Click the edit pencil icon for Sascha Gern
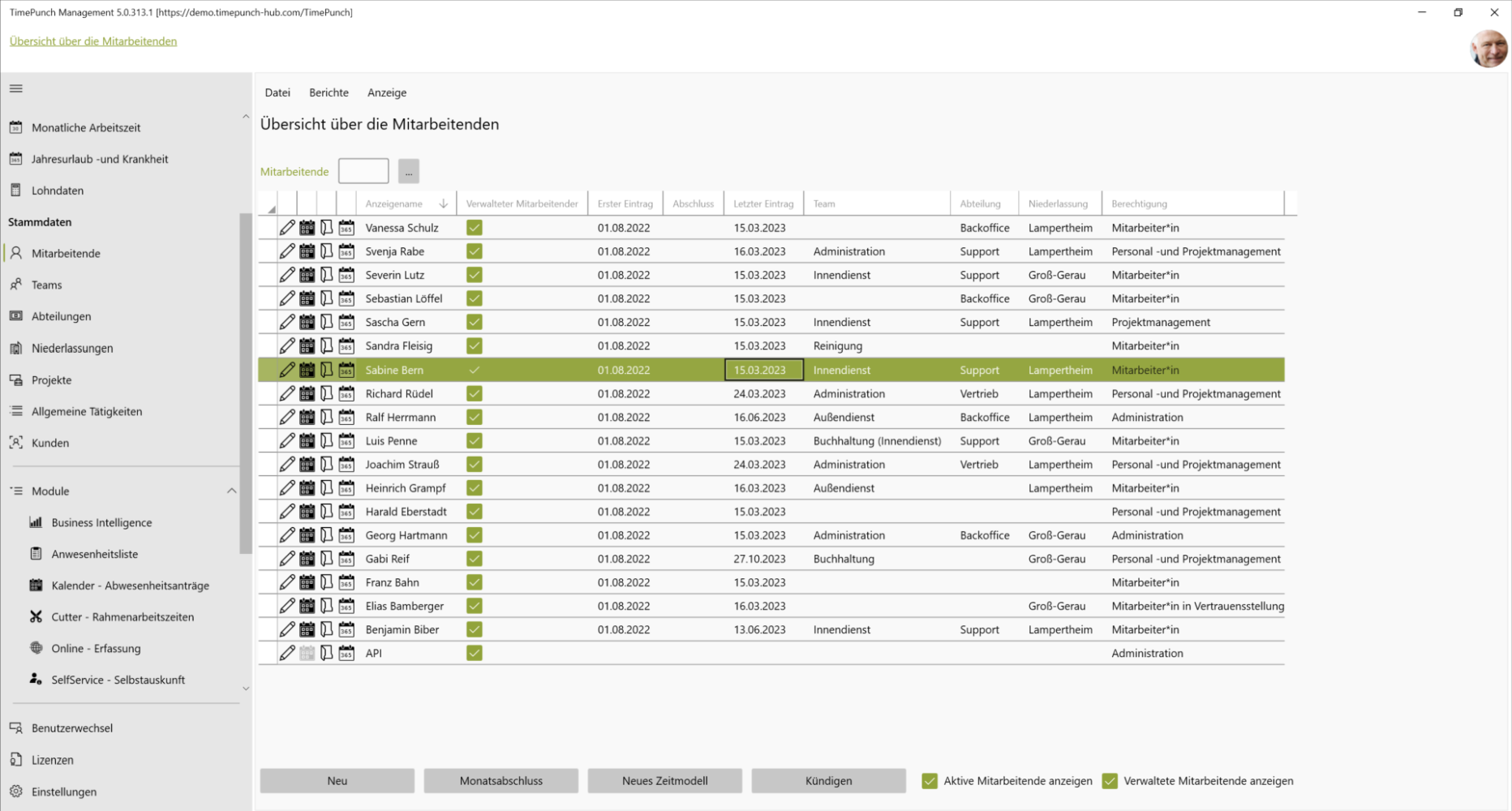Screen dimensions: 1512x811 pos(287,322)
